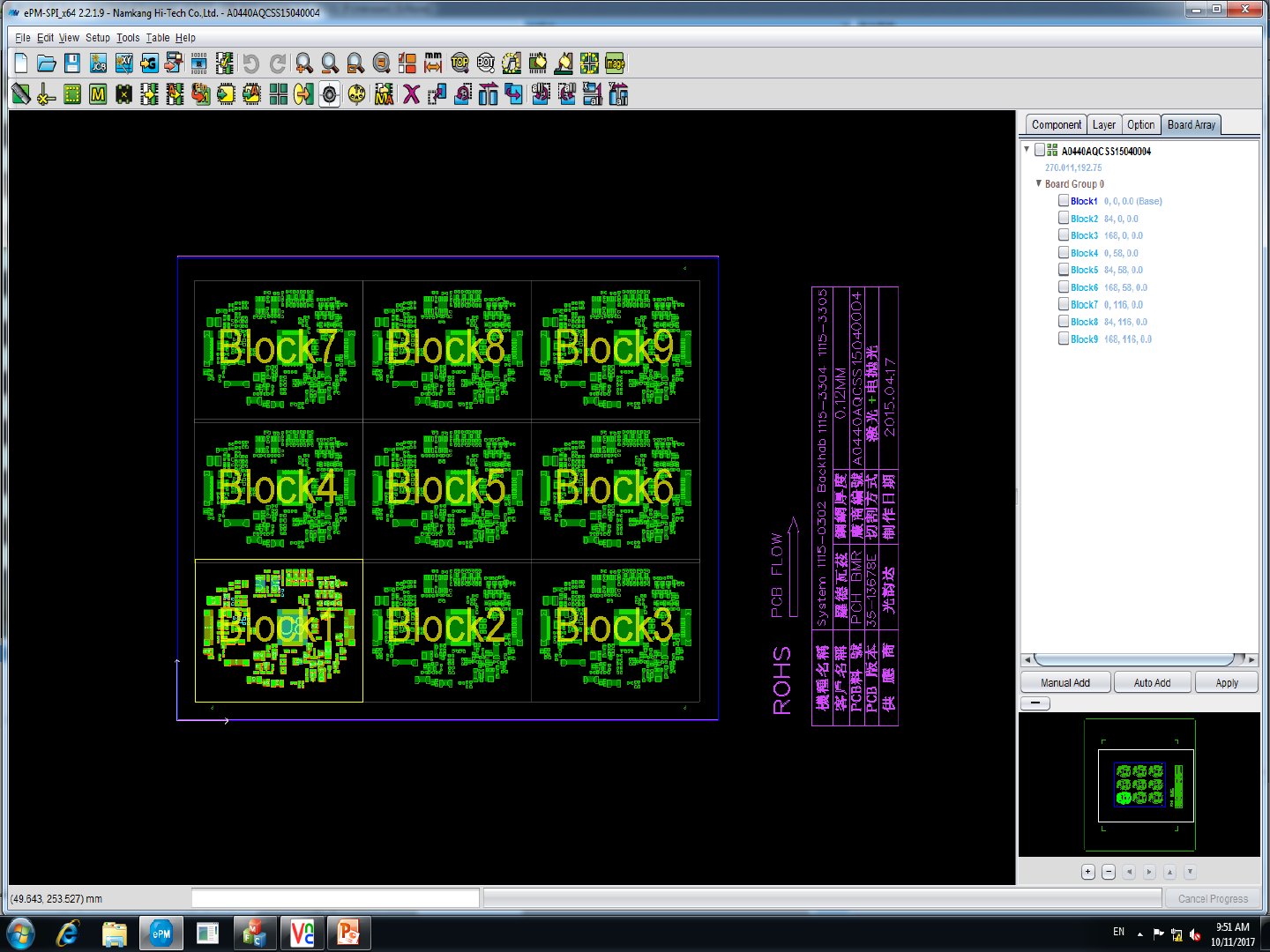
Task: Collapse the A0440AQCSS15040004 tree node
Action: 1027,151
